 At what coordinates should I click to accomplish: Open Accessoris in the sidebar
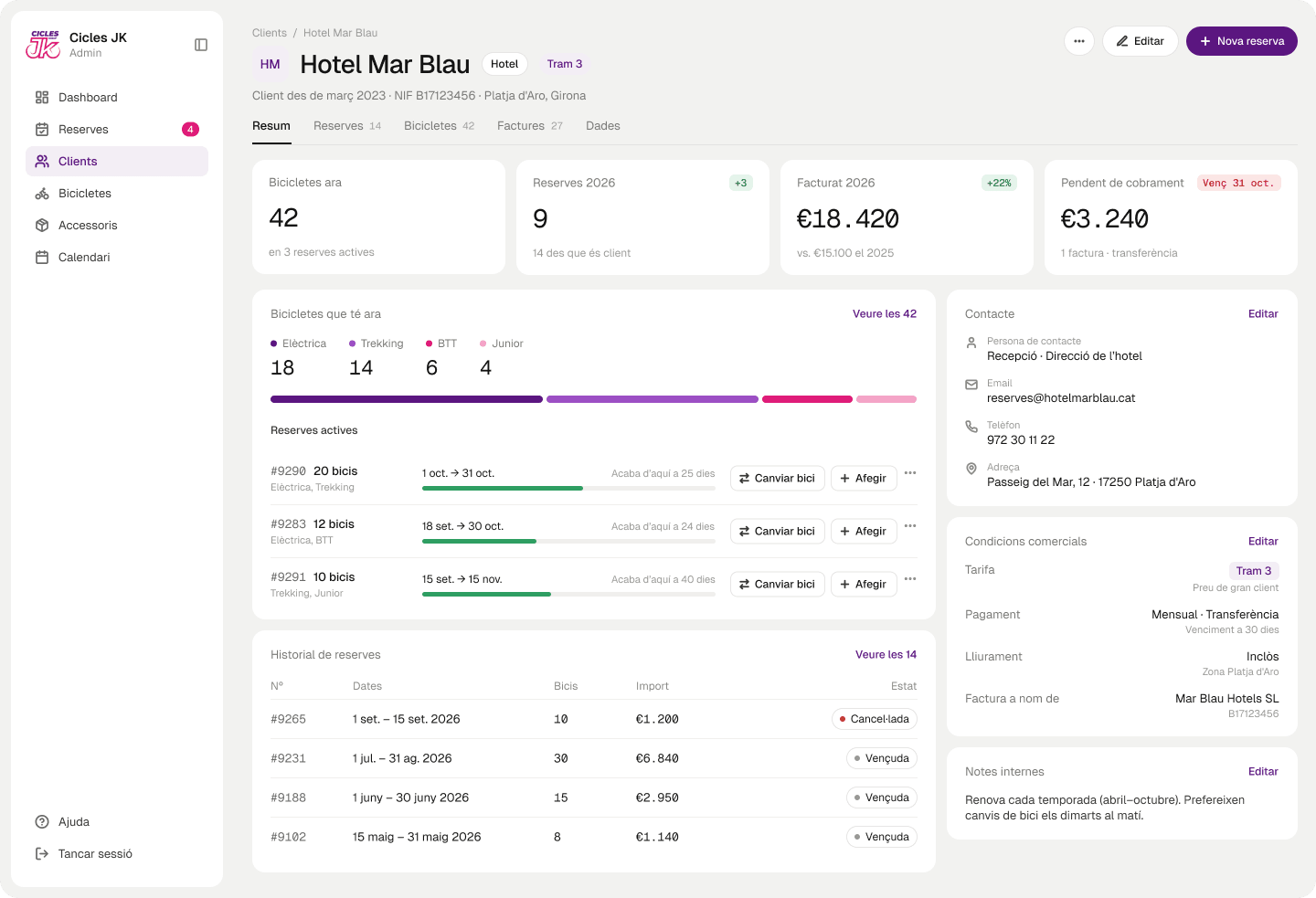pyautogui.click(x=117, y=226)
